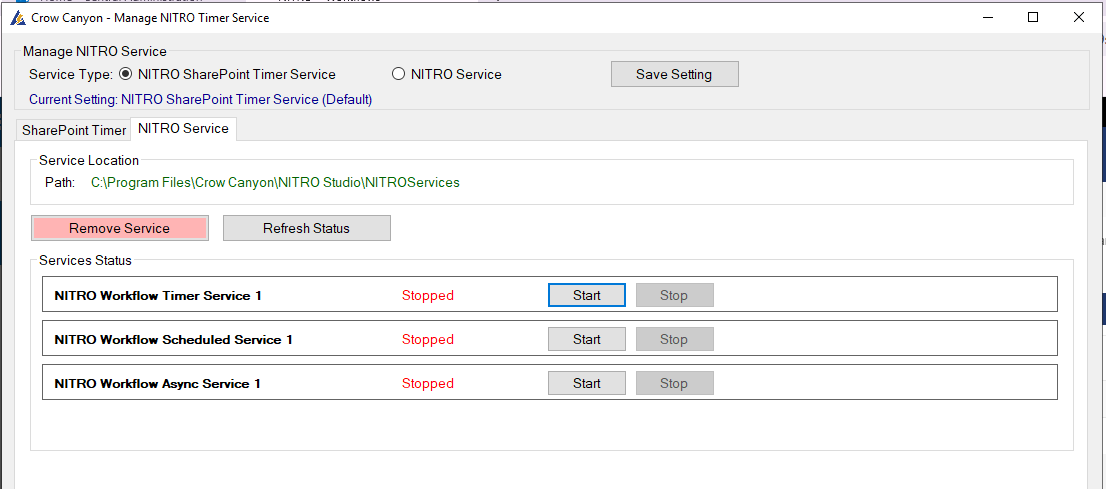The image size is (1106, 489).
Task: Click the Refresh Status button
Action: [x=307, y=228]
